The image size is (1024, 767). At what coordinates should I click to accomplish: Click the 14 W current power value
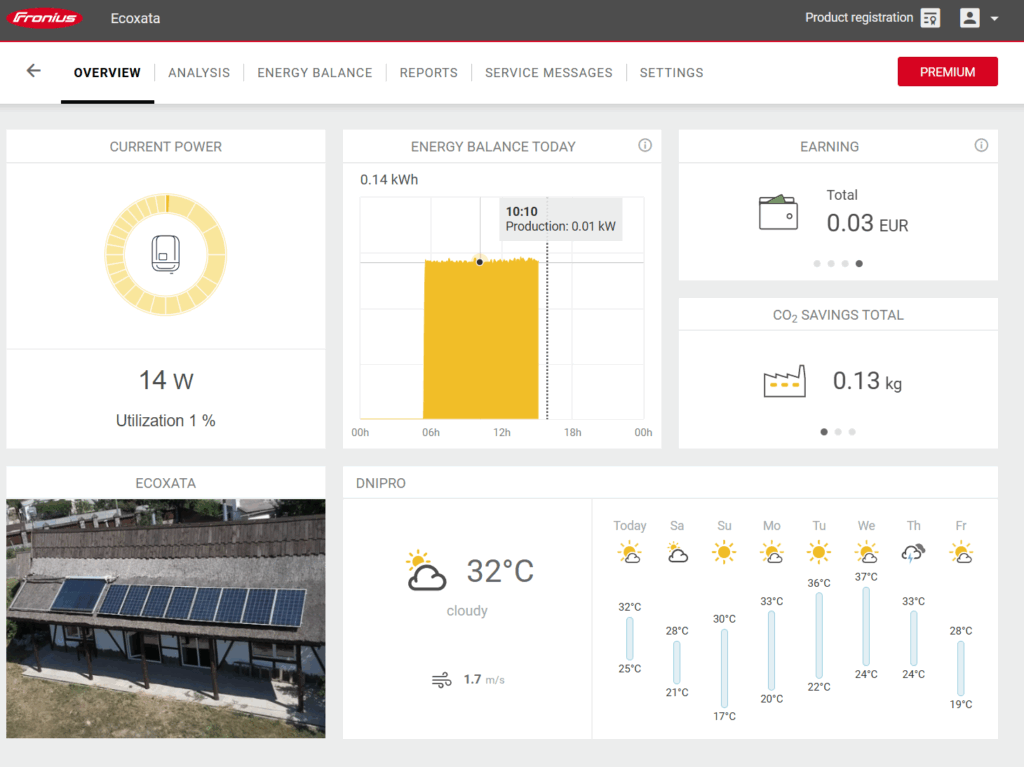[166, 380]
